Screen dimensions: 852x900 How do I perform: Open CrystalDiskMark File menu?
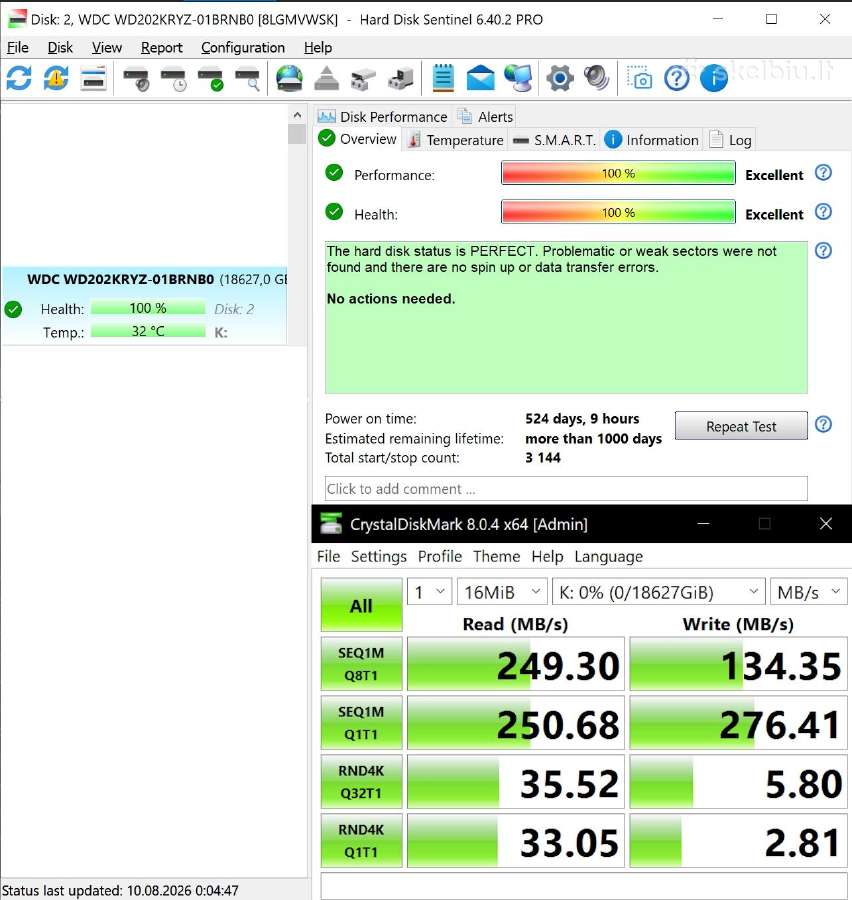(x=328, y=556)
